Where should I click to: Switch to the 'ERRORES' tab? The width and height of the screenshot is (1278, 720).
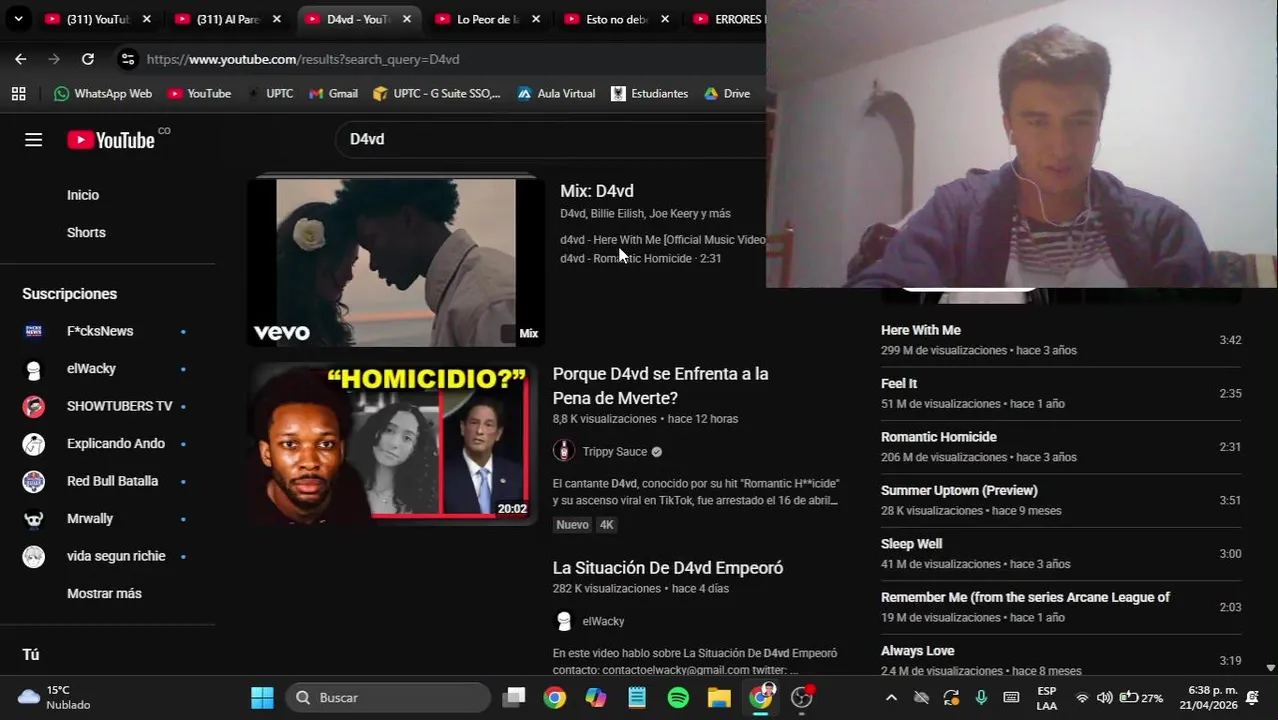point(728,19)
